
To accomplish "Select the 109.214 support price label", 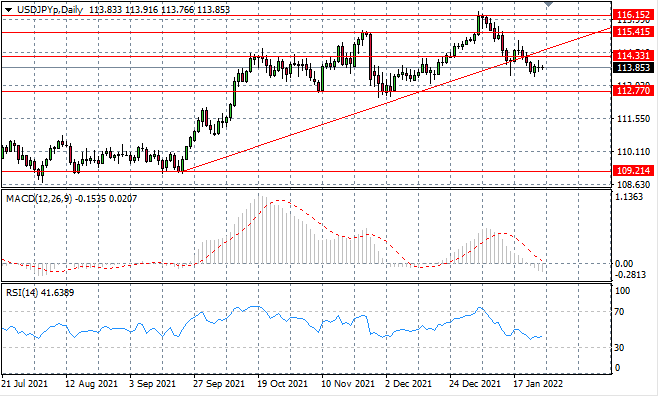I will tap(633, 170).
